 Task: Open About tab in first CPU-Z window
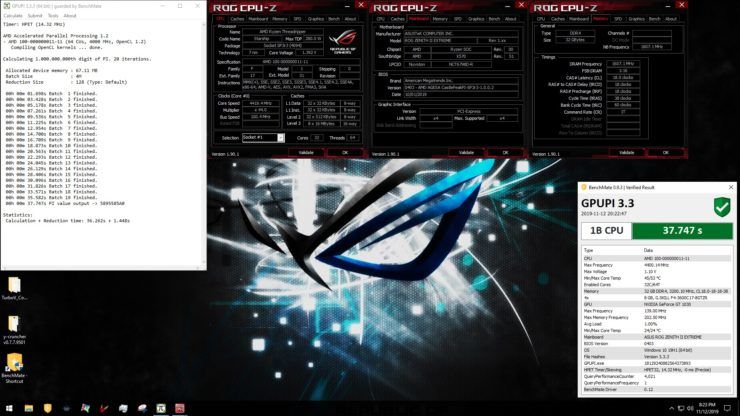(350, 19)
